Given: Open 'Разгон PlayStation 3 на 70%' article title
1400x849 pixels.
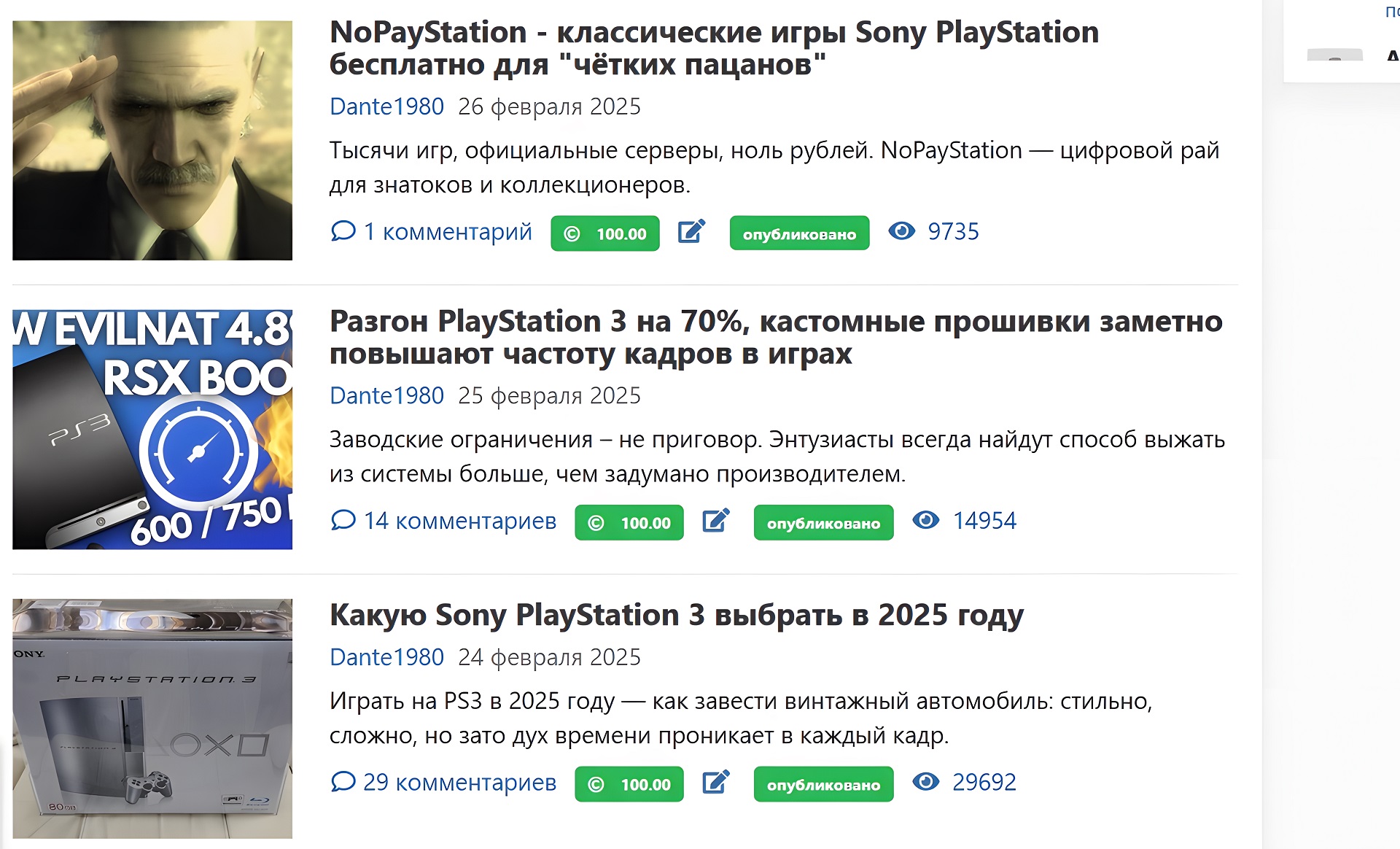Looking at the screenshot, I should (x=775, y=337).
